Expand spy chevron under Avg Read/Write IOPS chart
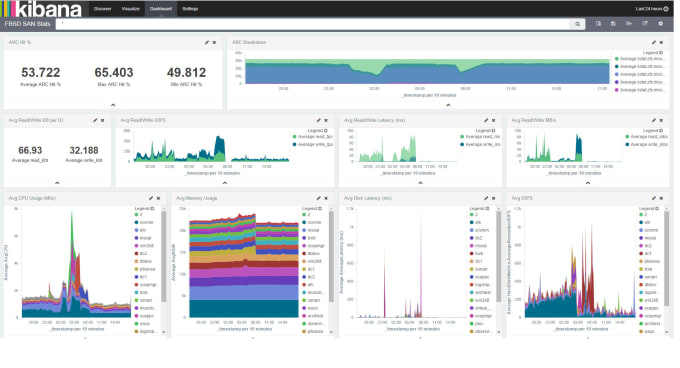Screen dimensions: 680x368 pos(225,183)
